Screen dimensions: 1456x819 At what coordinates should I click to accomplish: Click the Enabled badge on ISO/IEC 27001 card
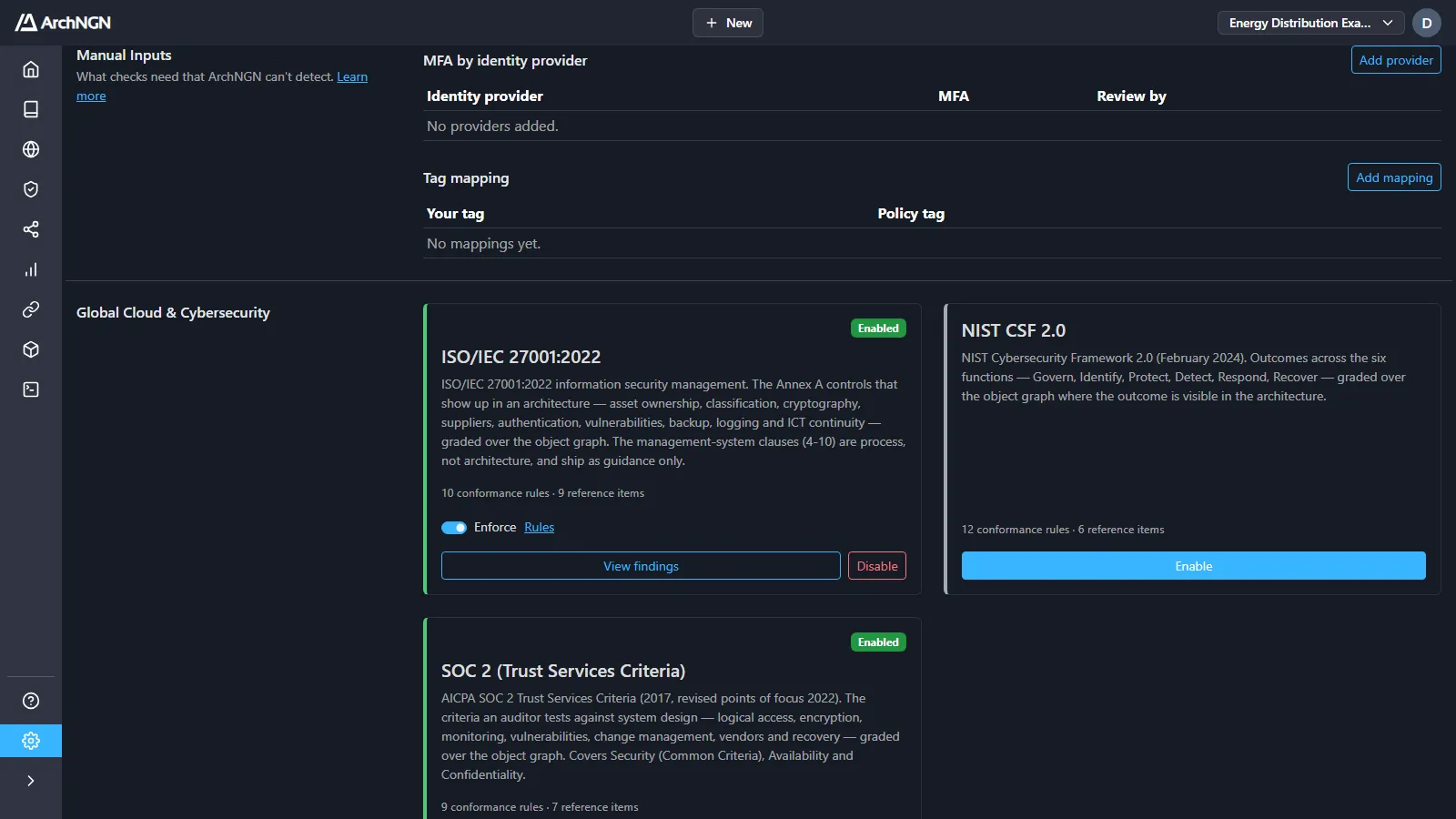click(x=878, y=329)
